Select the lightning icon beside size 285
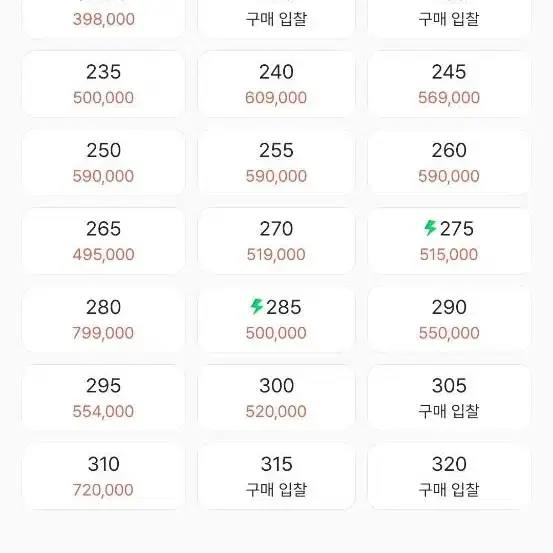 pos(257,306)
